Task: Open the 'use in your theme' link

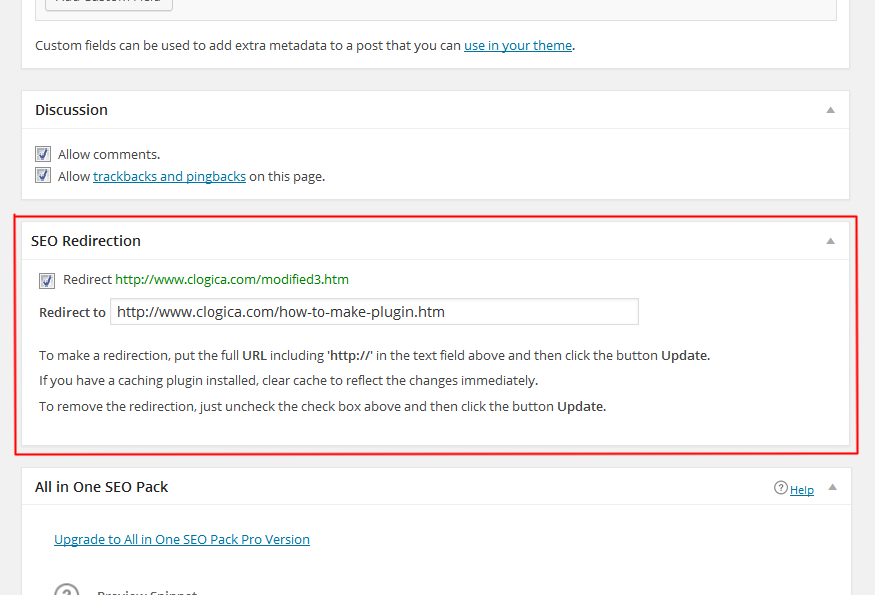Action: point(517,45)
